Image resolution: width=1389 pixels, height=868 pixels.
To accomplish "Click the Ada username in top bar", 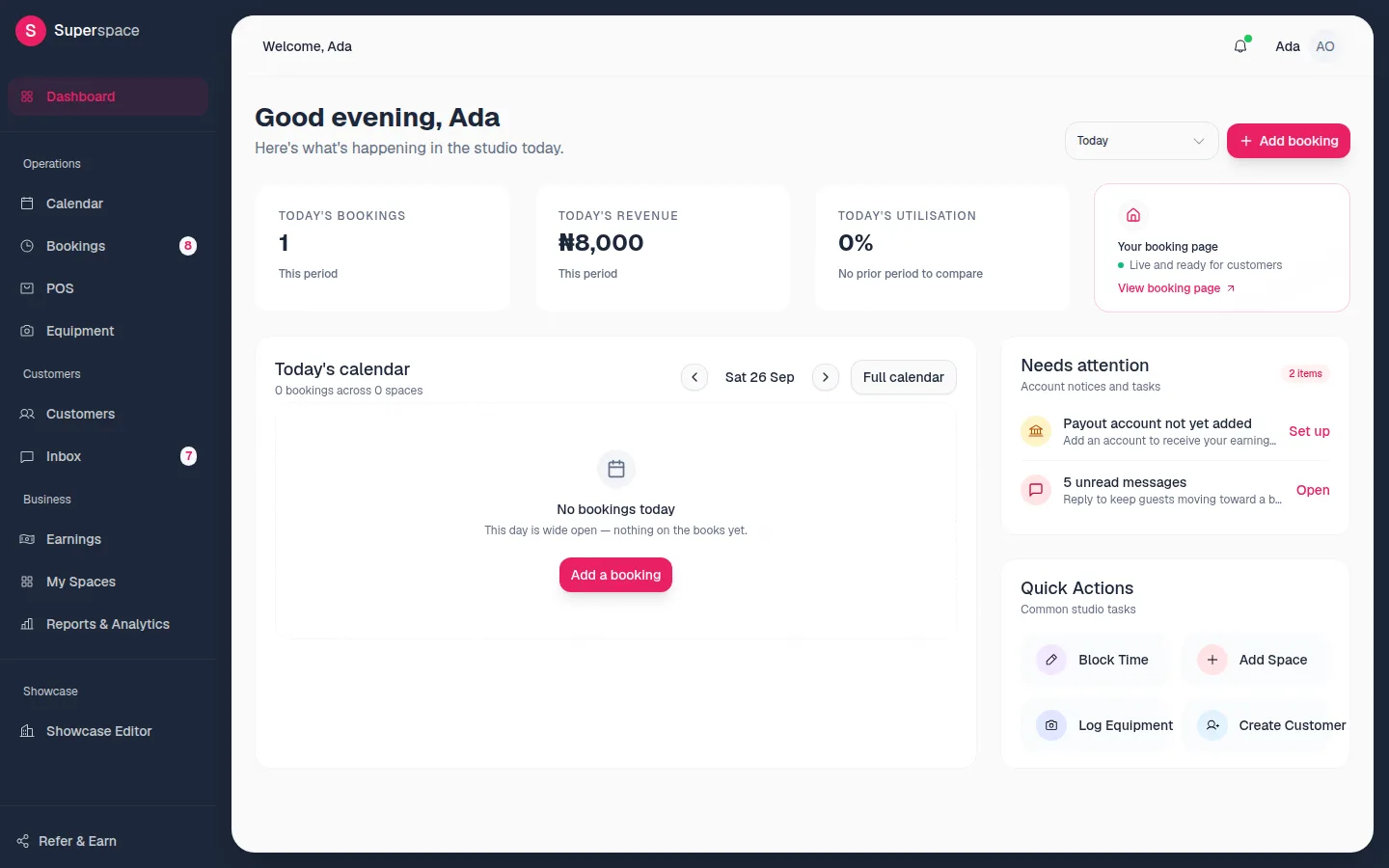I will [1288, 46].
